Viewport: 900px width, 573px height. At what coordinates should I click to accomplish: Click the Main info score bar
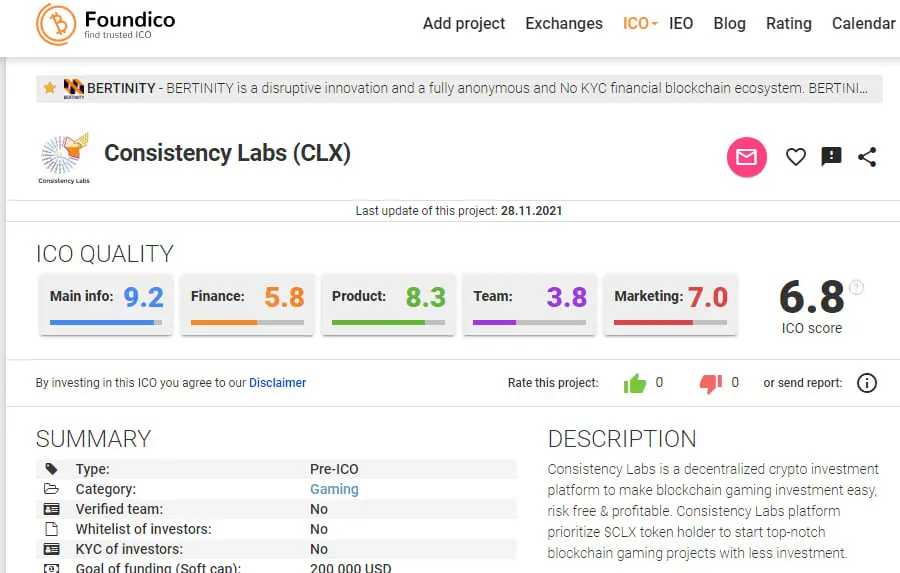[106, 323]
